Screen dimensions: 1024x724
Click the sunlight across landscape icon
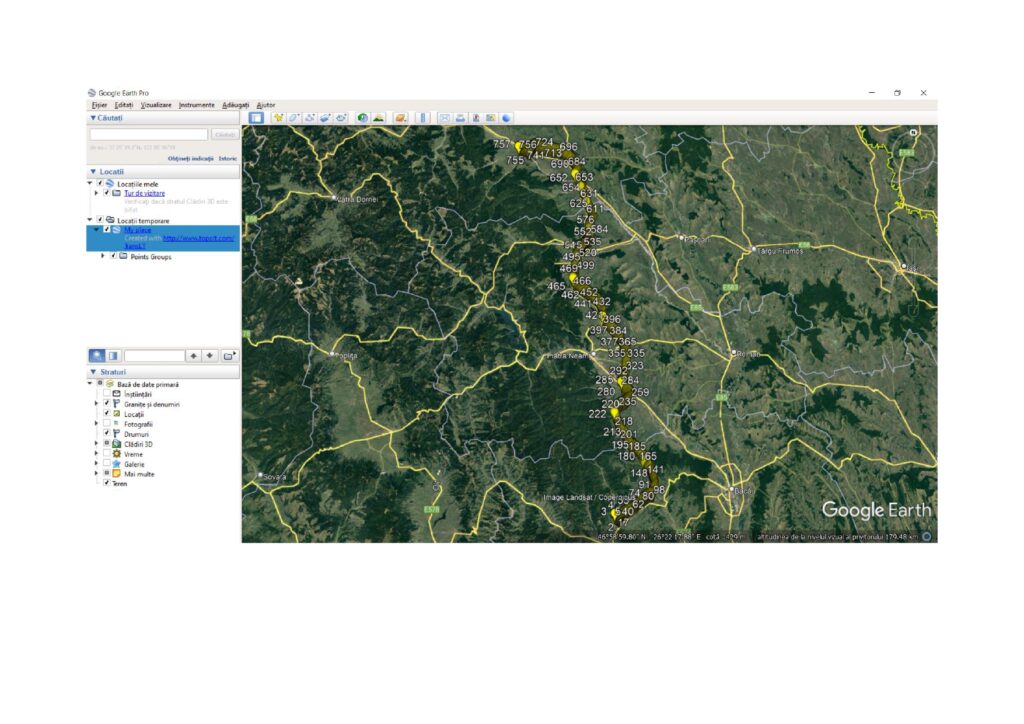point(379,118)
